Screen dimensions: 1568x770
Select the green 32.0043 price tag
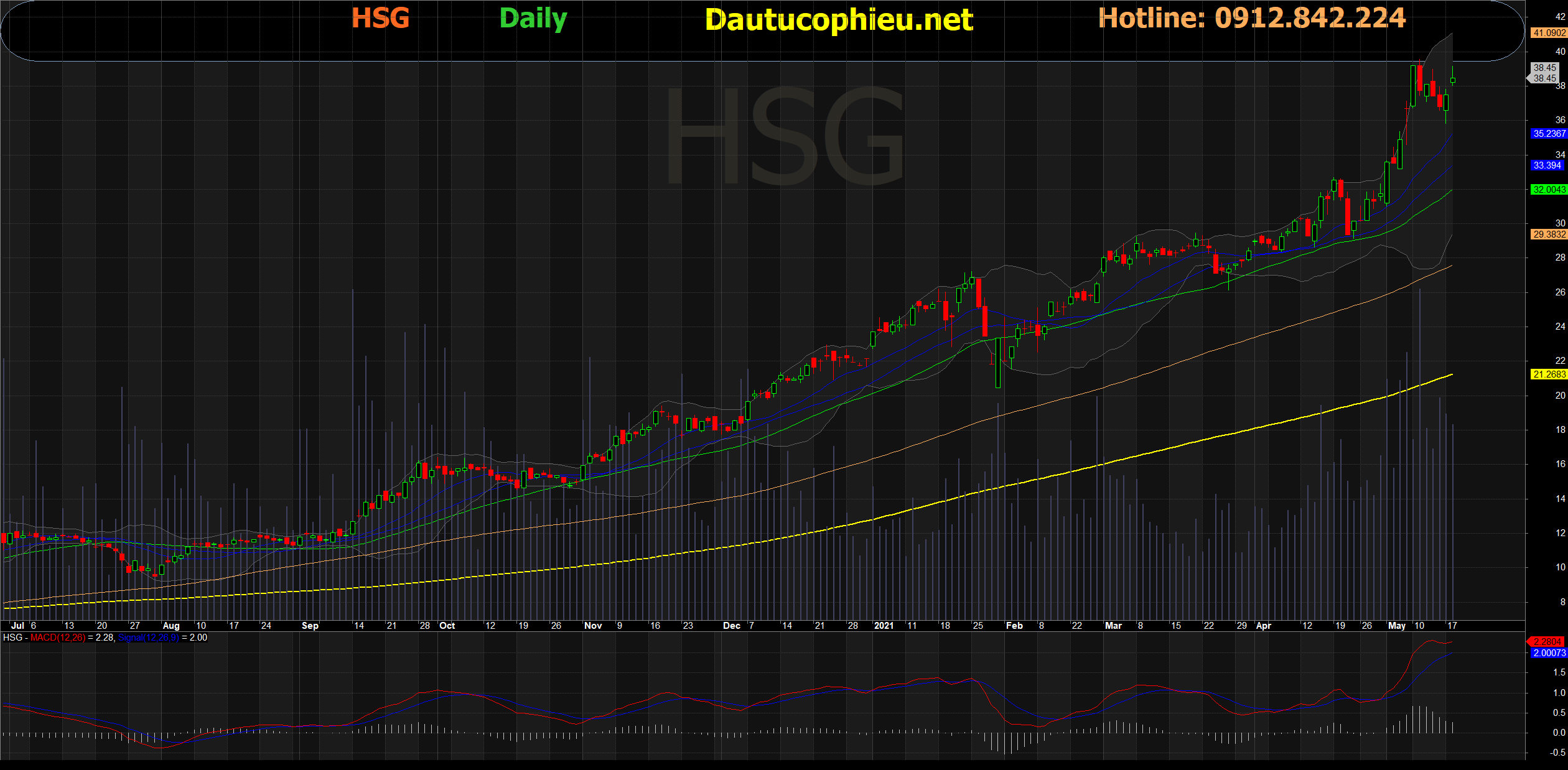tap(1548, 190)
